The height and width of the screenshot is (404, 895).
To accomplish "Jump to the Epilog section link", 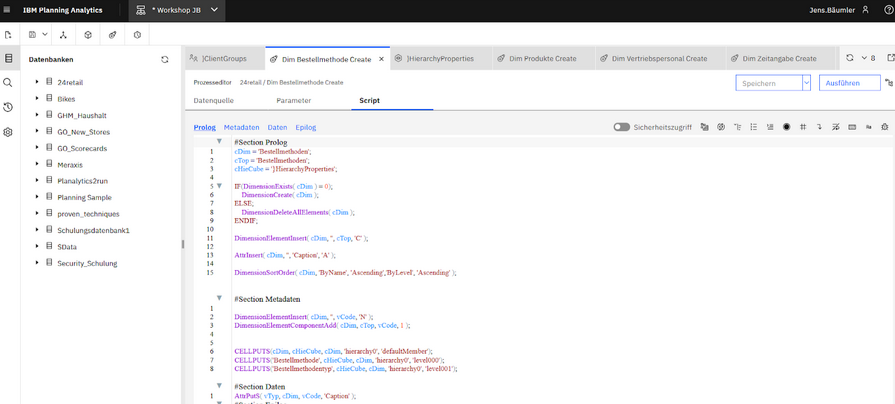I will point(305,127).
